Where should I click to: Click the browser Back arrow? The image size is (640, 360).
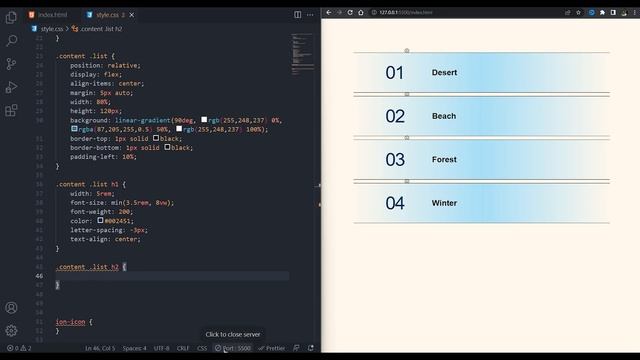point(329,13)
